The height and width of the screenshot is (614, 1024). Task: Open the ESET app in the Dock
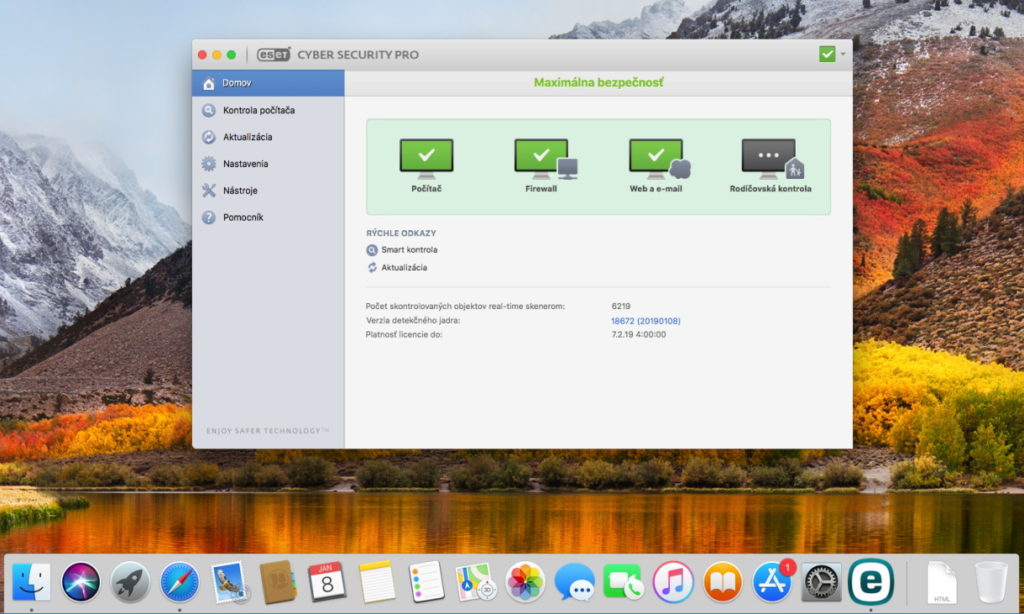870,581
